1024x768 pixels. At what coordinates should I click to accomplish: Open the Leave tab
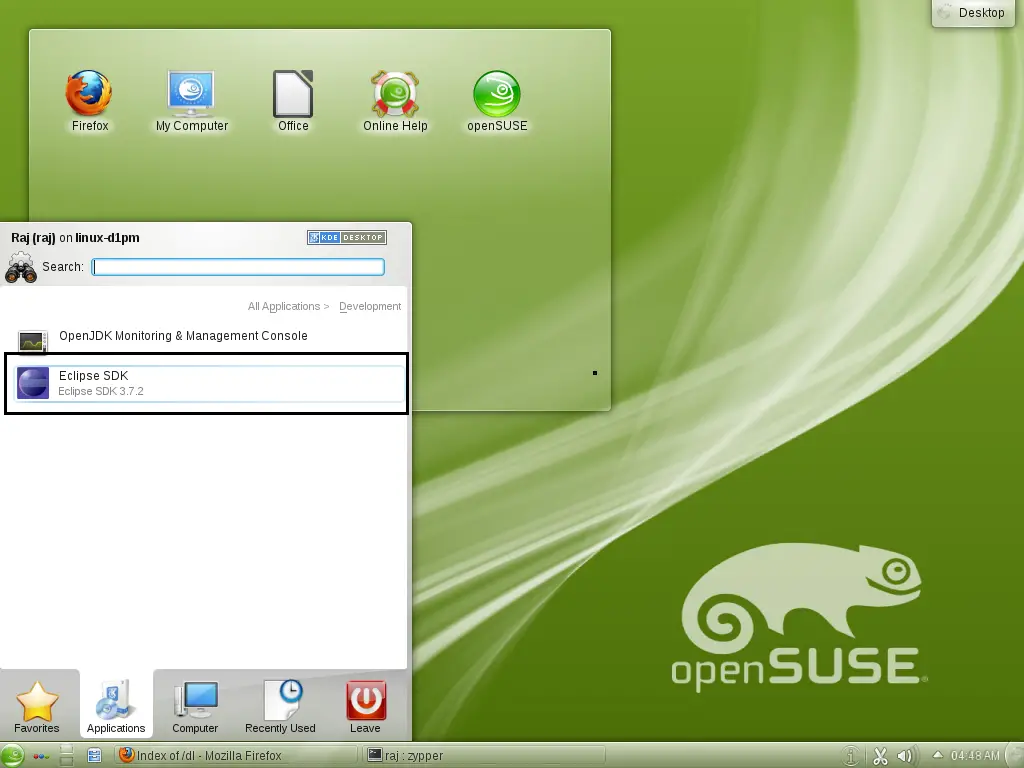pyautogui.click(x=365, y=706)
